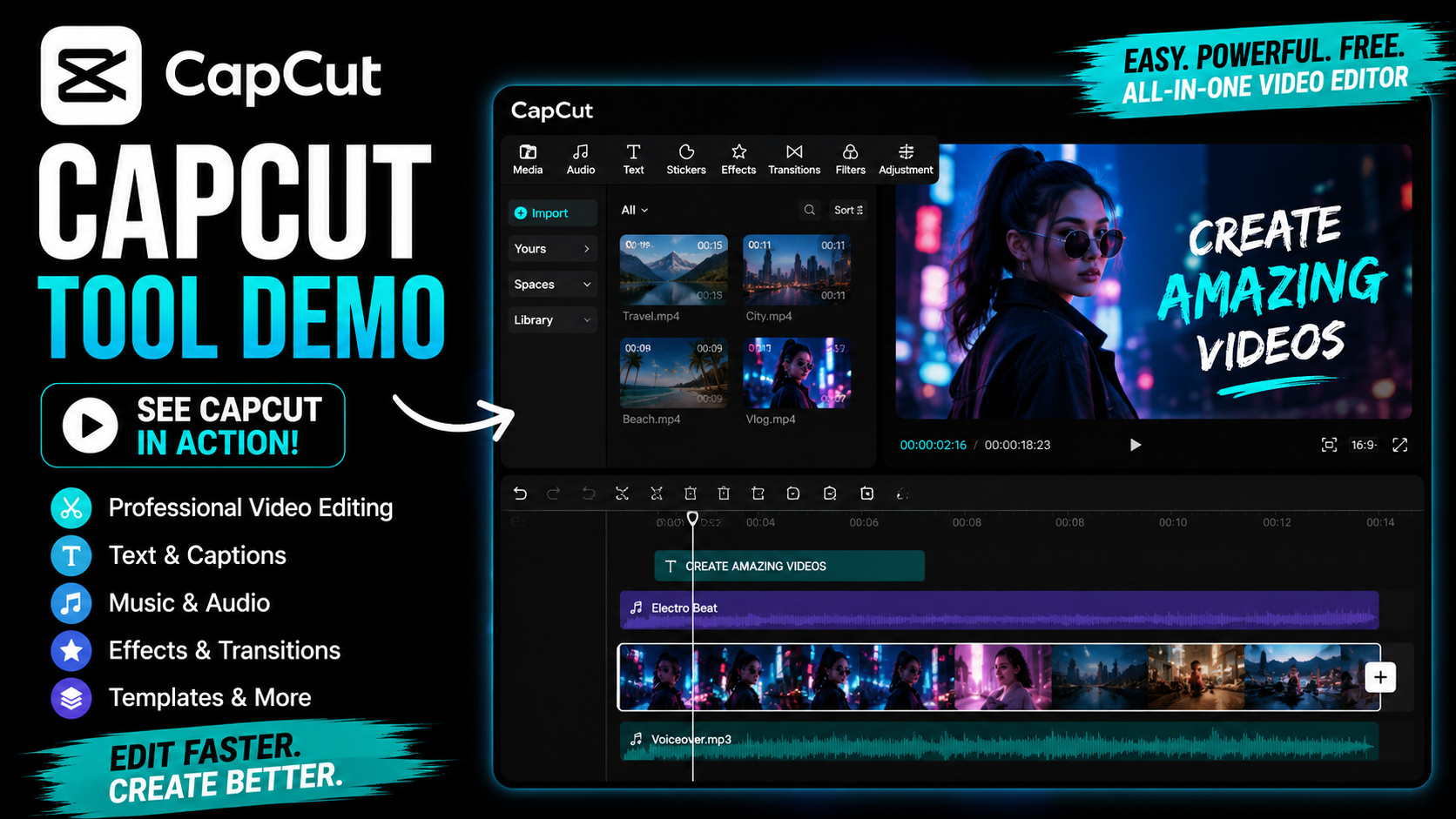Image resolution: width=1456 pixels, height=819 pixels.
Task: Open the Media panel tab
Action: 528,159
